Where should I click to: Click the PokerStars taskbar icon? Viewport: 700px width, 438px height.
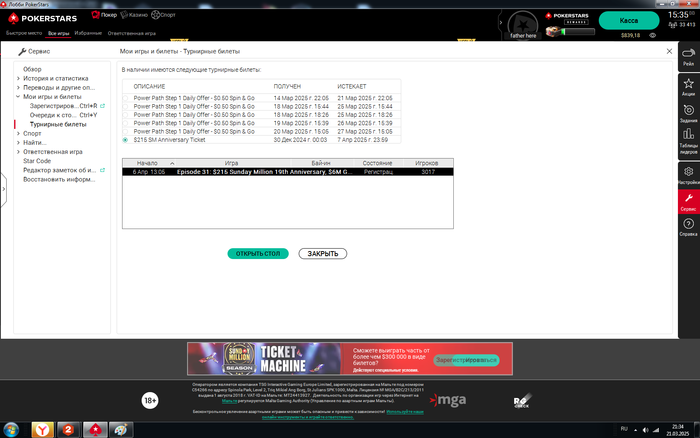[95, 430]
